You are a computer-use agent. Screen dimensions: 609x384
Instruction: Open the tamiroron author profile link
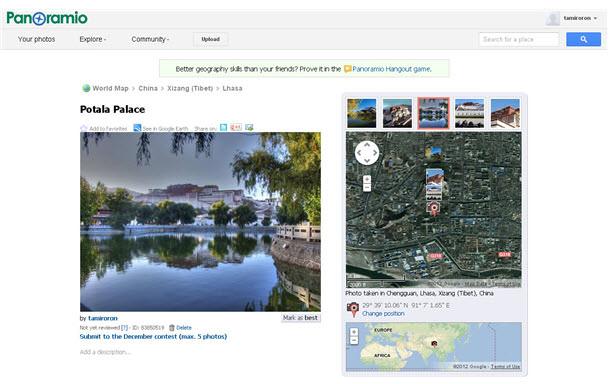(x=103, y=318)
